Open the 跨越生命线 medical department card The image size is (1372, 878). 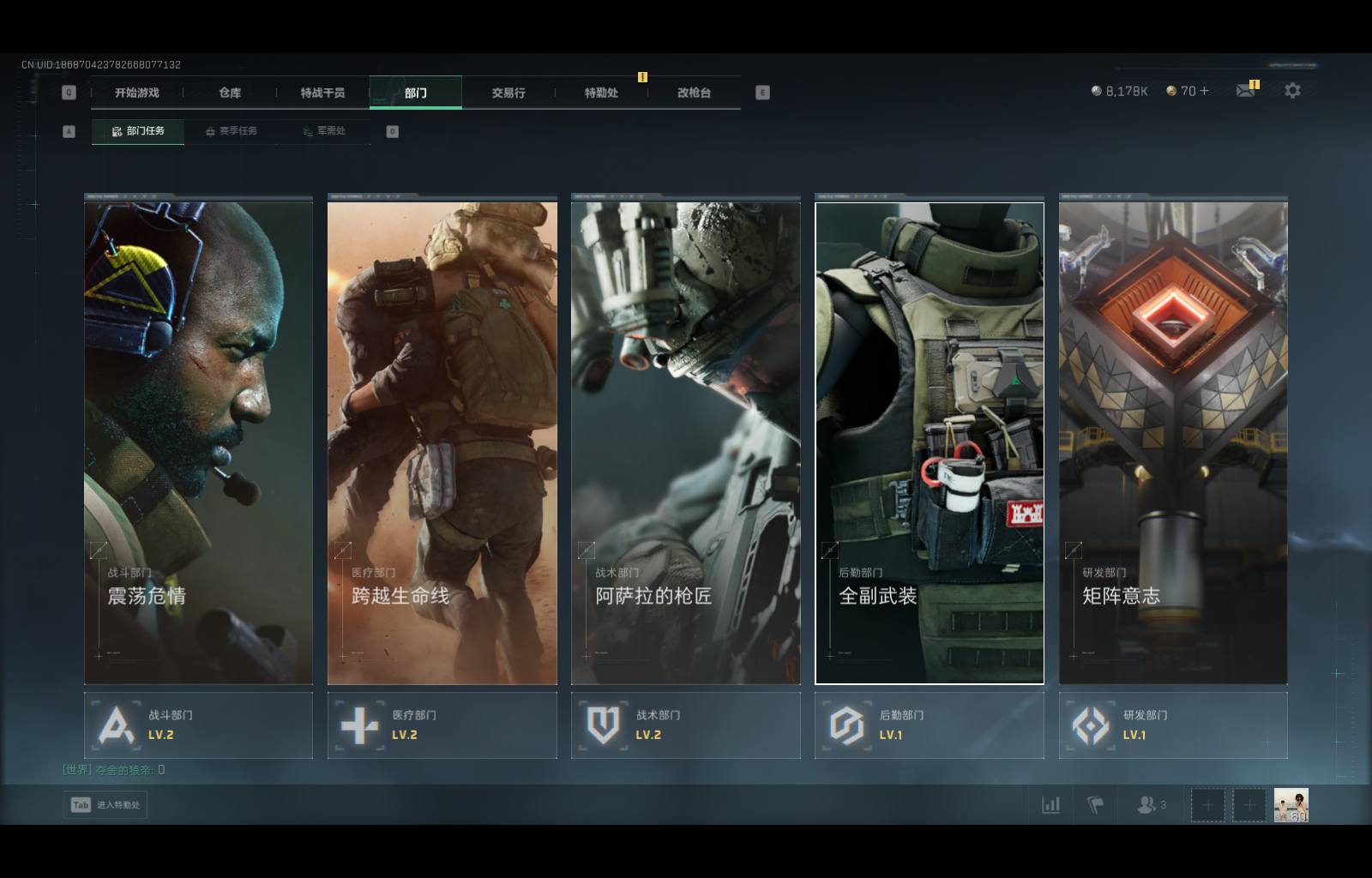442,442
